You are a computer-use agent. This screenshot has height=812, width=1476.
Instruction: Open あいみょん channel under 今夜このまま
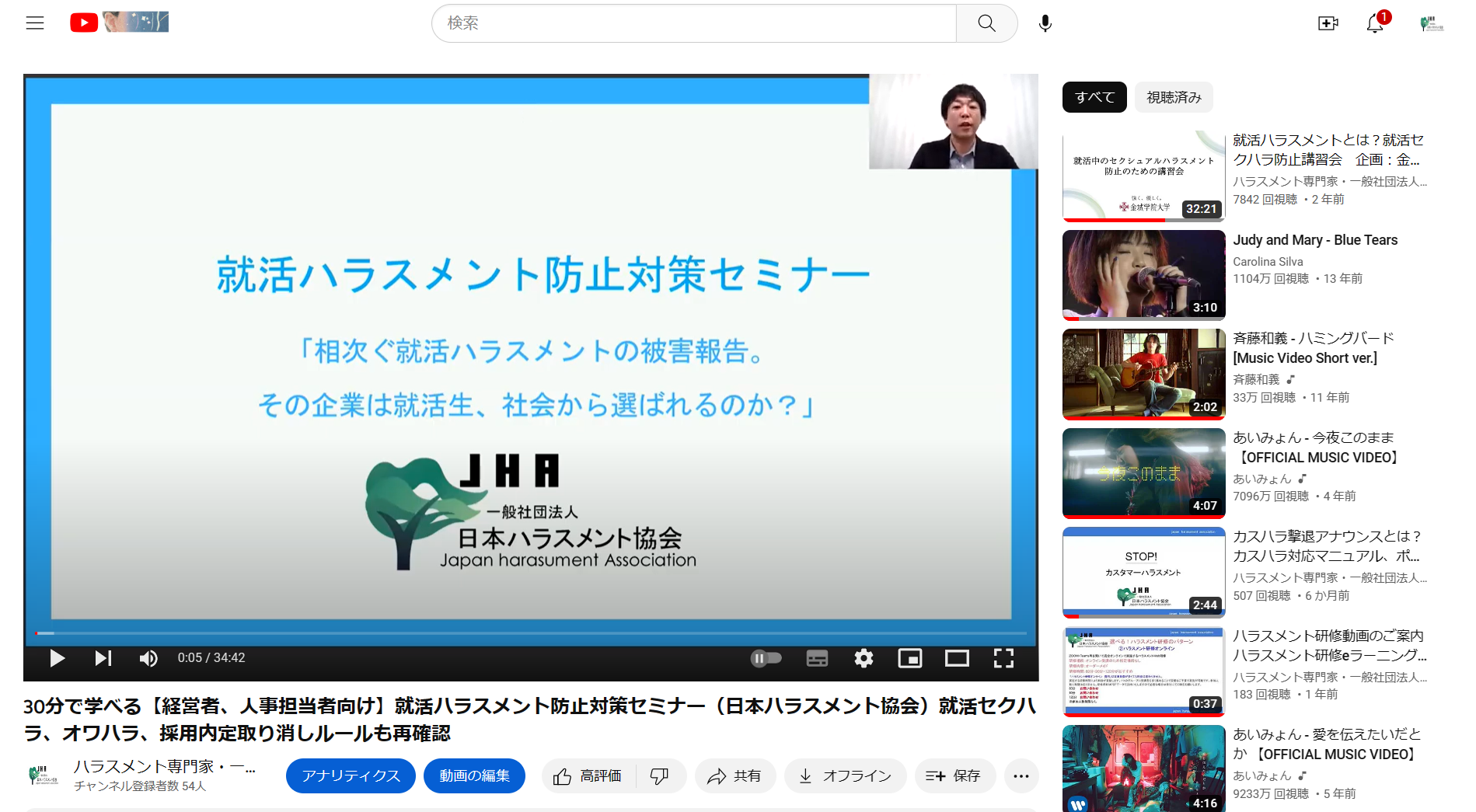pos(1262,479)
